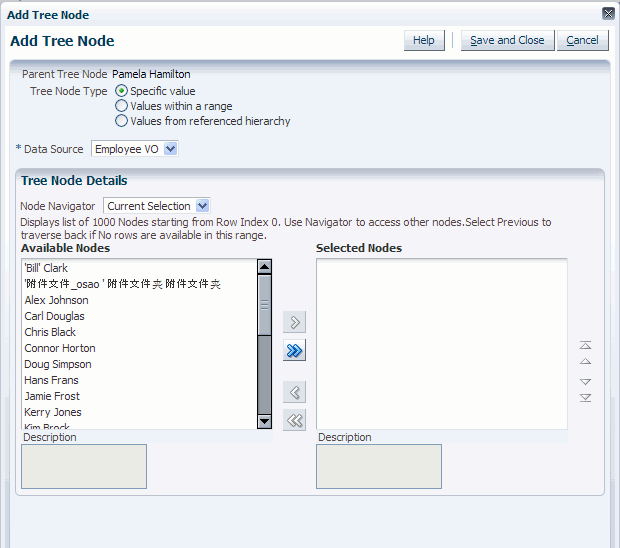Move selected node to top of list
The height and width of the screenshot is (548, 620).
pyautogui.click(x=585, y=345)
